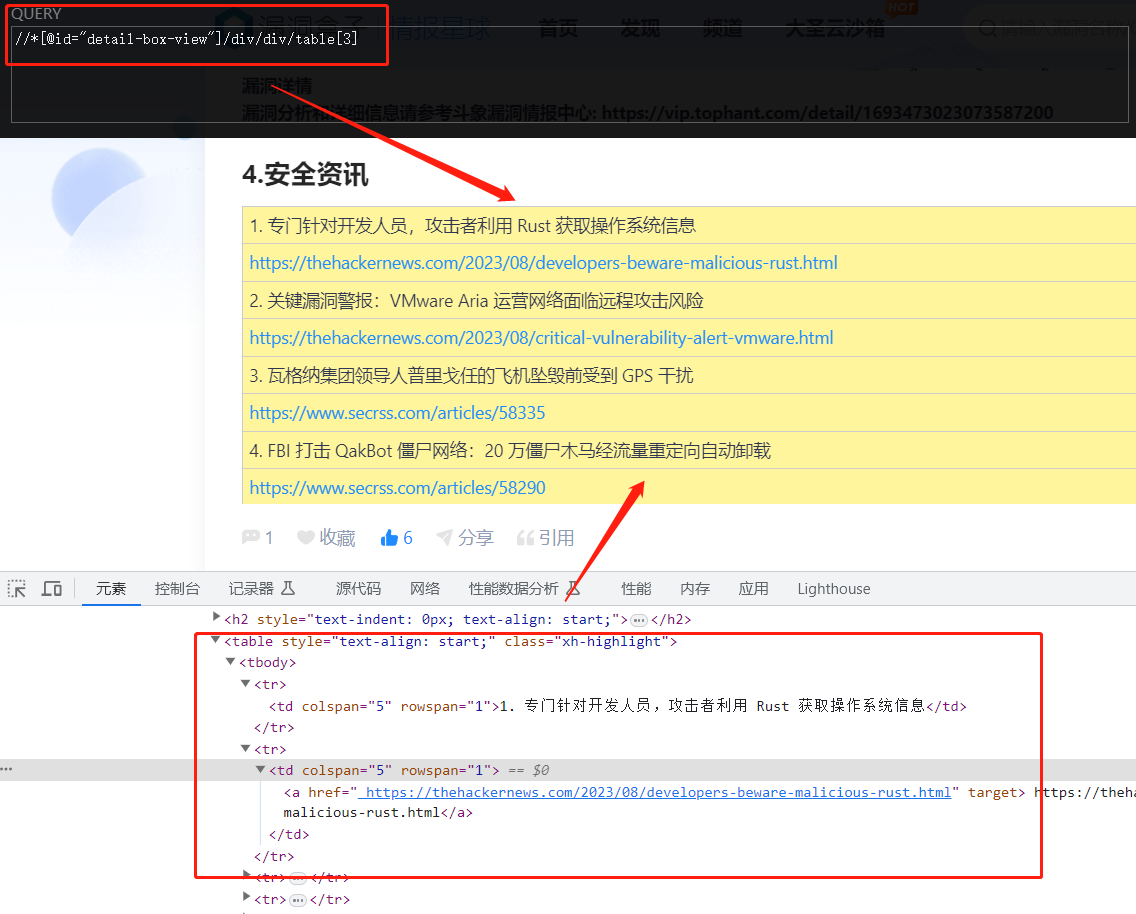
Task: Click the three-dots gutter icon beside selected row
Action: pyautogui.click(x=7, y=769)
